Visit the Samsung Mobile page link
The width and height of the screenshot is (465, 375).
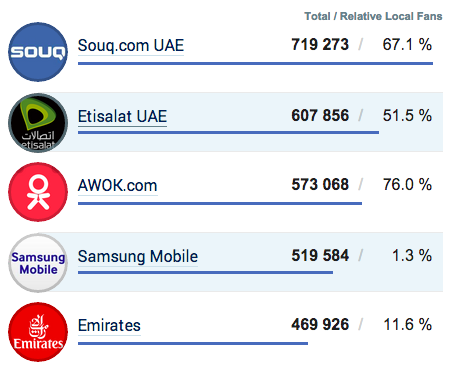138,256
